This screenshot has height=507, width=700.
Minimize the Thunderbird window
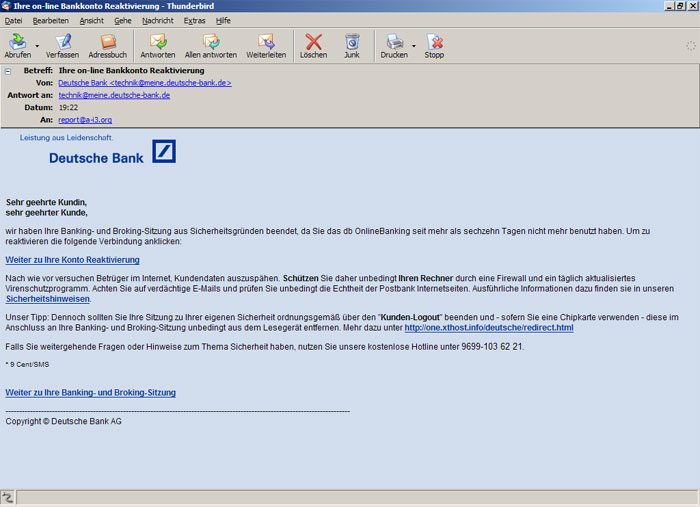click(x=669, y=6)
